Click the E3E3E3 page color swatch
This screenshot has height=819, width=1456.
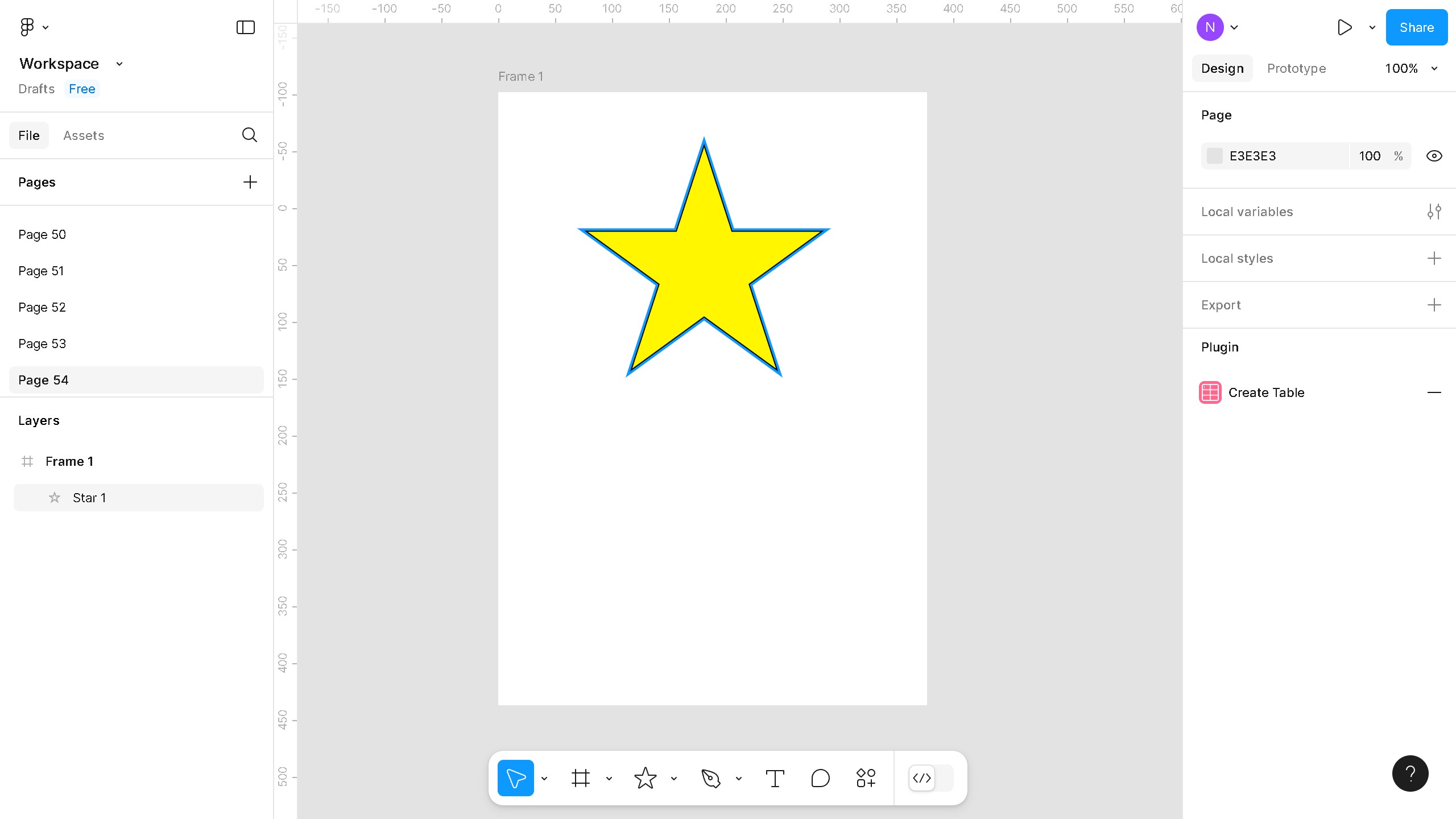coord(1215,155)
